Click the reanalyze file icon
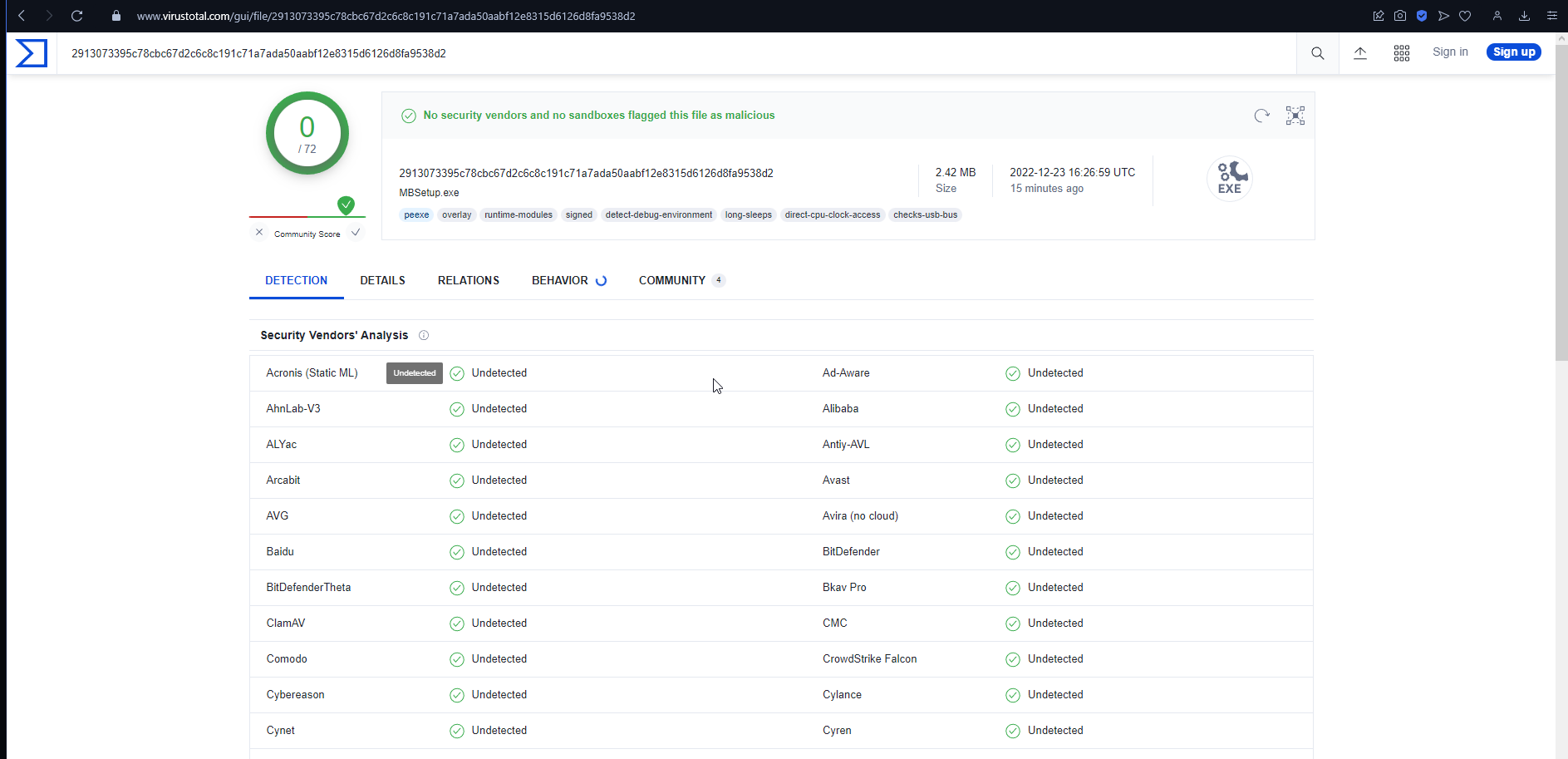 coord(1261,116)
